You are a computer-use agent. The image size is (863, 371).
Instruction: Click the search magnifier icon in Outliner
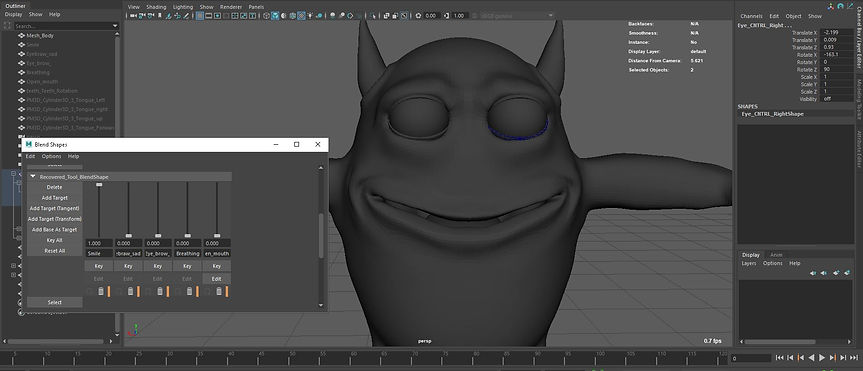pyautogui.click(x=8, y=26)
